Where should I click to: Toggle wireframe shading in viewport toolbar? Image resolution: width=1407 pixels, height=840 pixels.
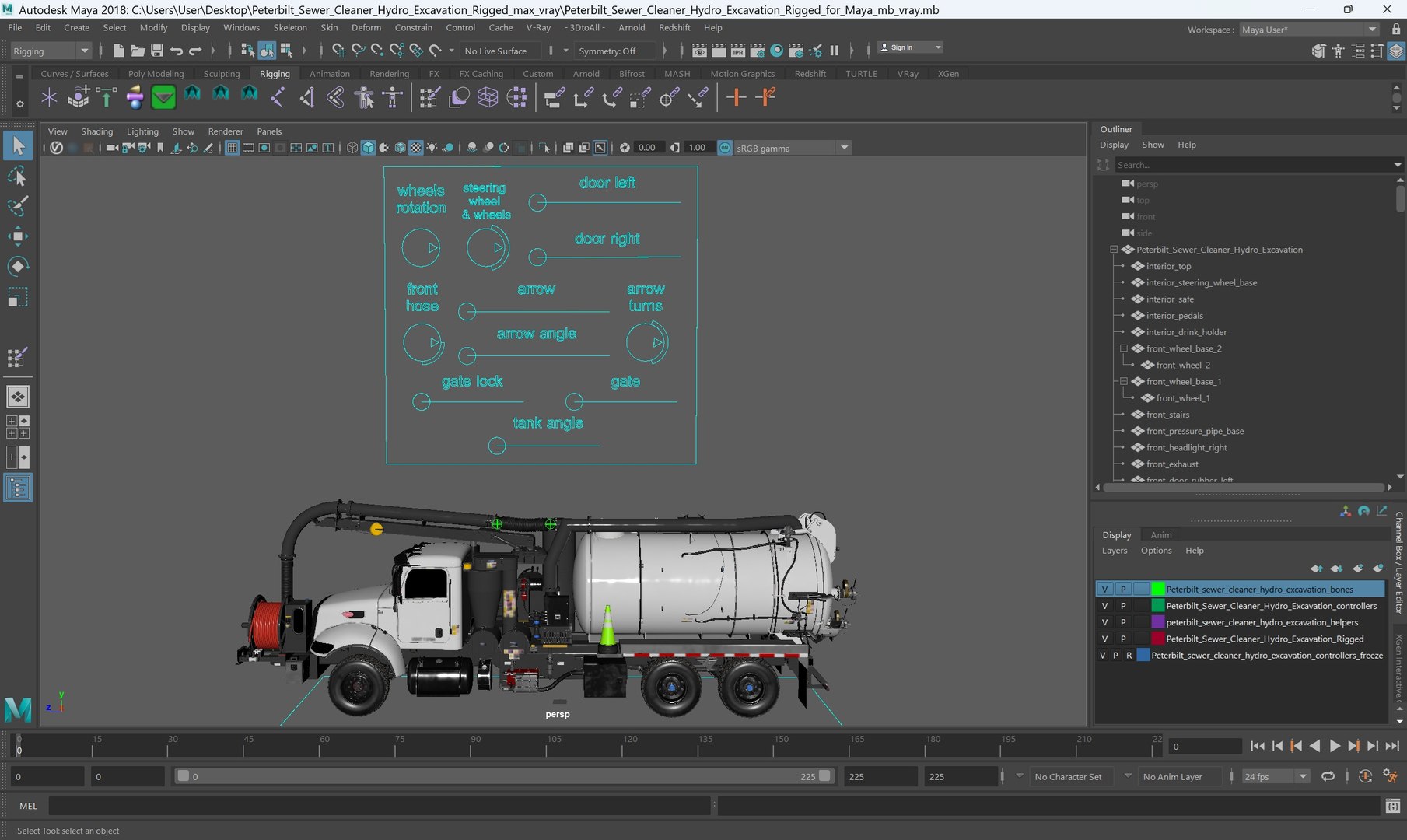pos(352,148)
